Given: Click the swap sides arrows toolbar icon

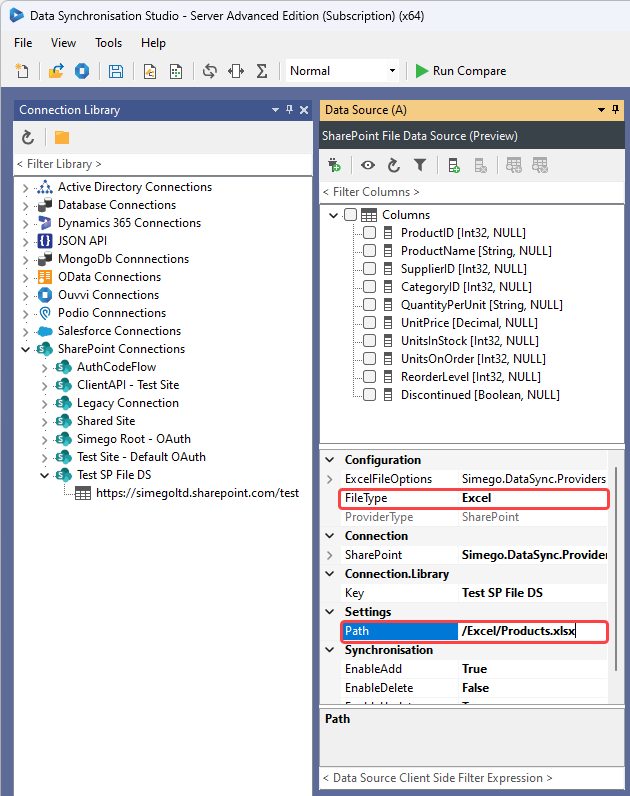Looking at the screenshot, I should (236, 71).
